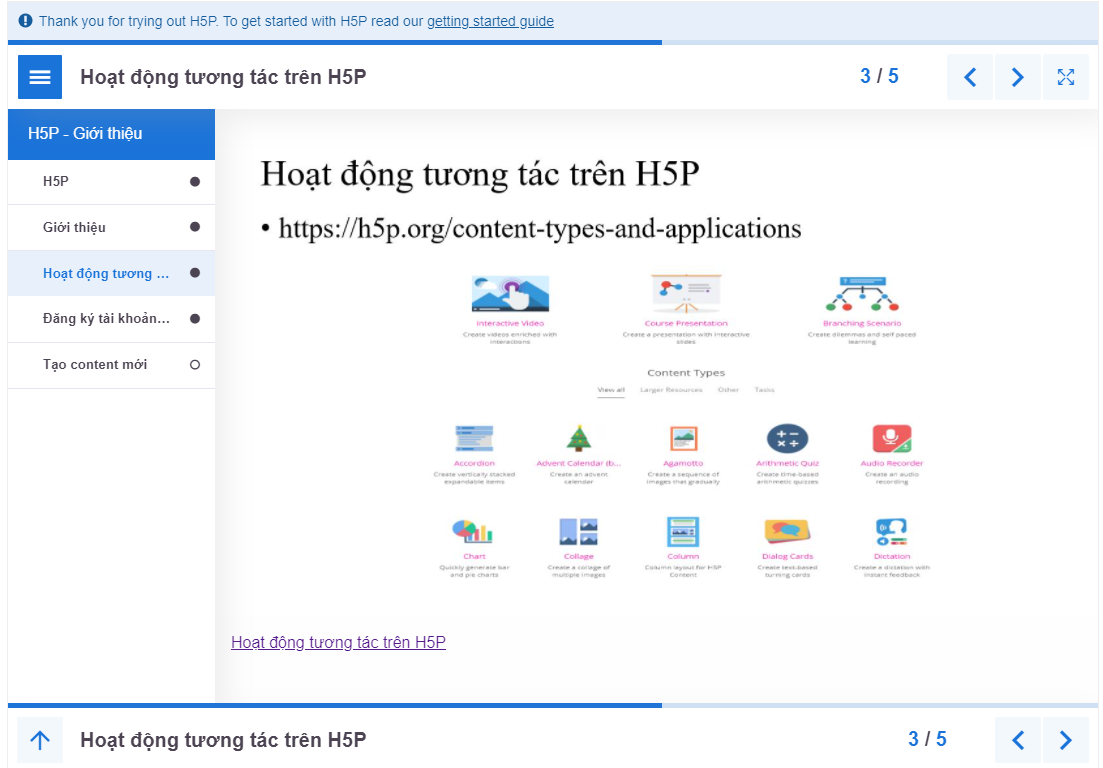Select the 'Hoạt động tương ...' chapter item
Image resolution: width=1103 pixels, height=768 pixels.
click(111, 273)
